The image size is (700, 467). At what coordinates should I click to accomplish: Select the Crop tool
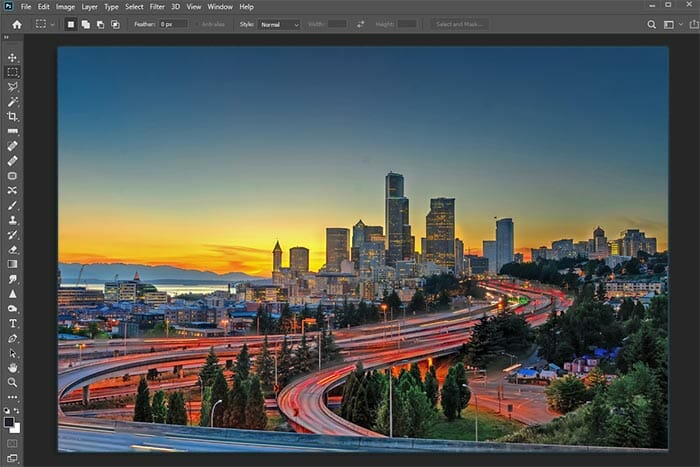tap(13, 116)
